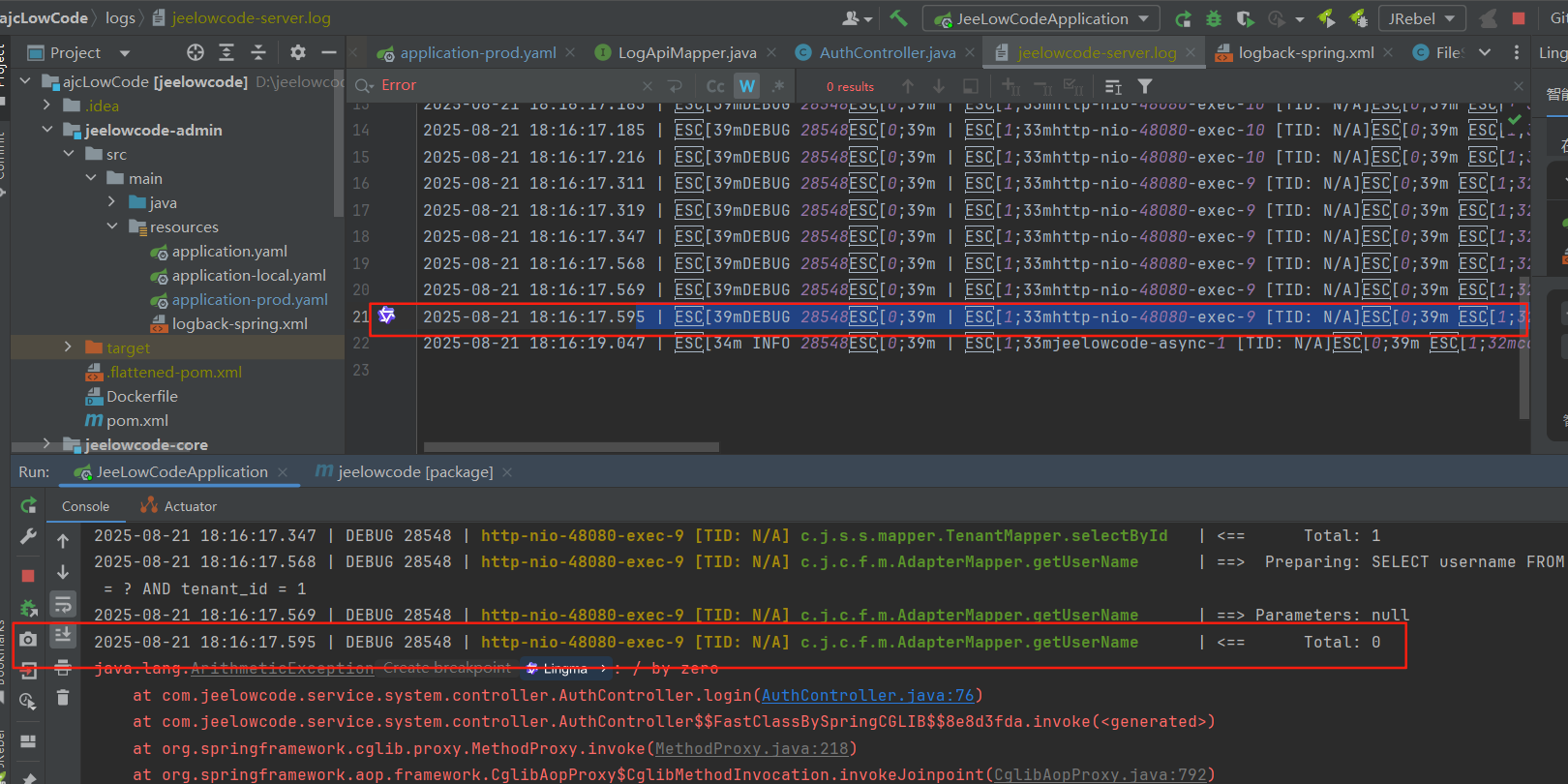This screenshot has width=1568, height=784.
Task: Open the Project view dropdown arrow
Action: click(x=125, y=53)
